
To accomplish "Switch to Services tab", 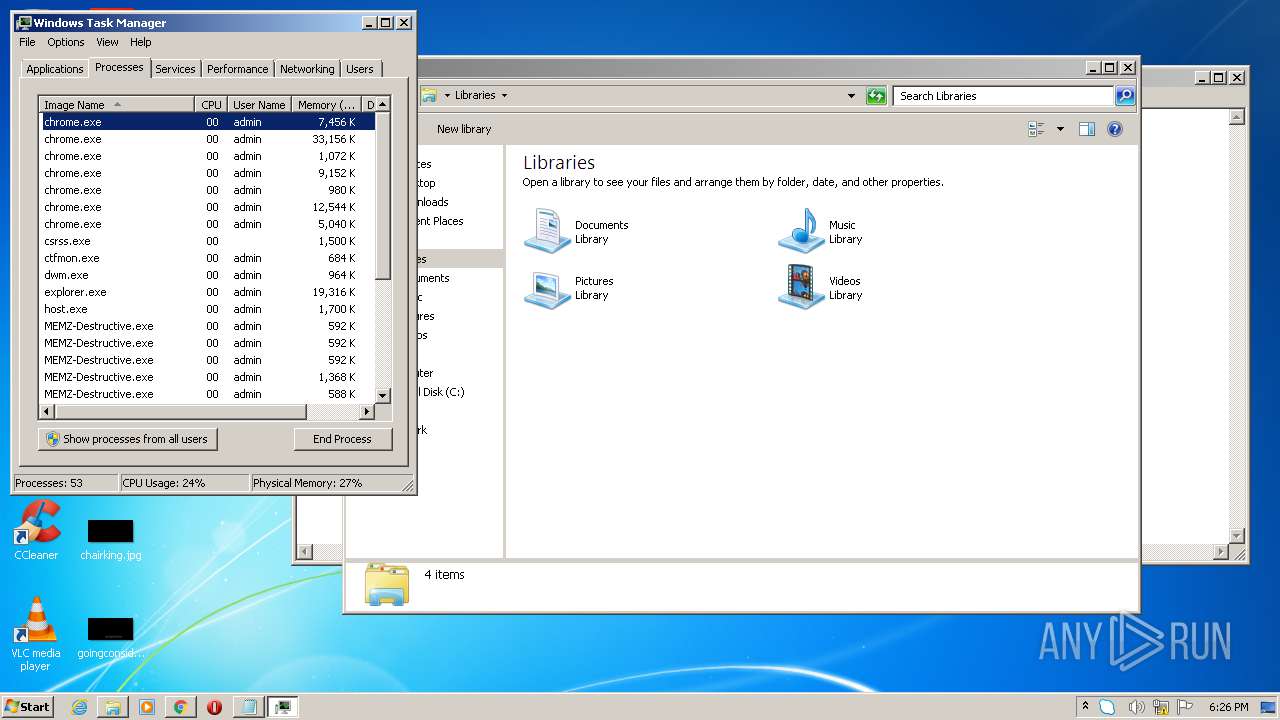I will pos(175,69).
